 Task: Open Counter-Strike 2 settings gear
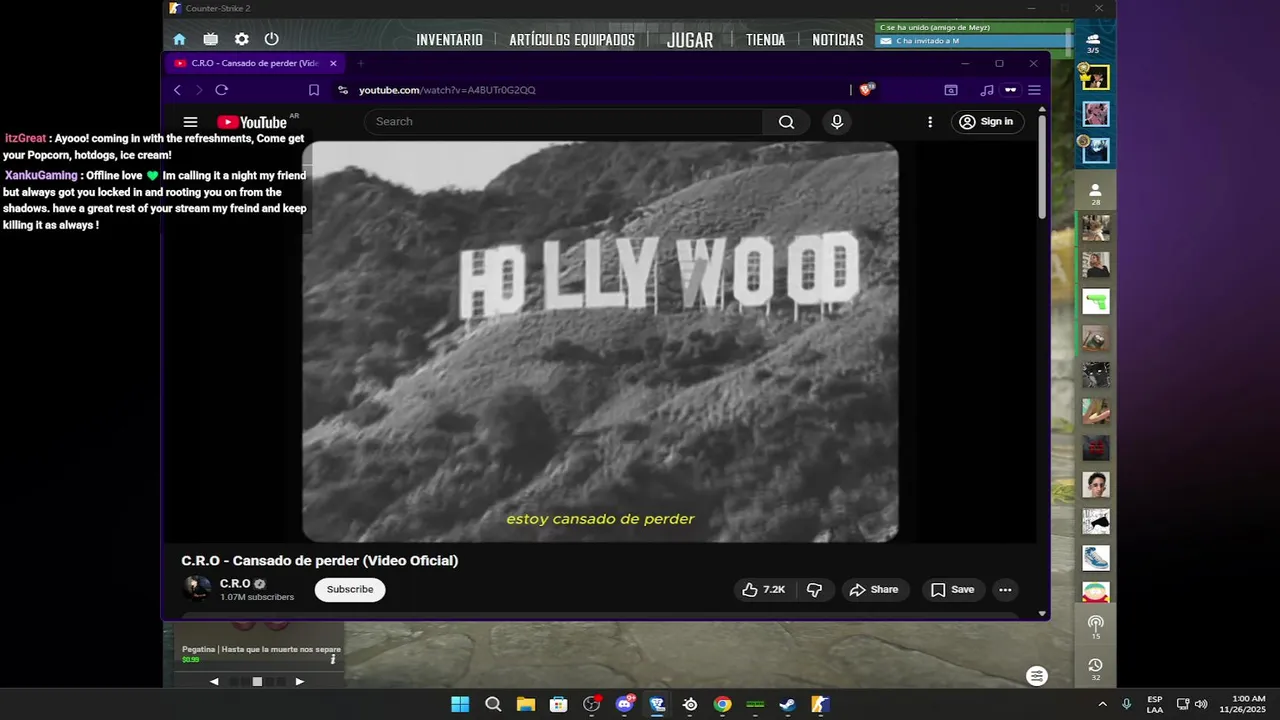tap(242, 39)
